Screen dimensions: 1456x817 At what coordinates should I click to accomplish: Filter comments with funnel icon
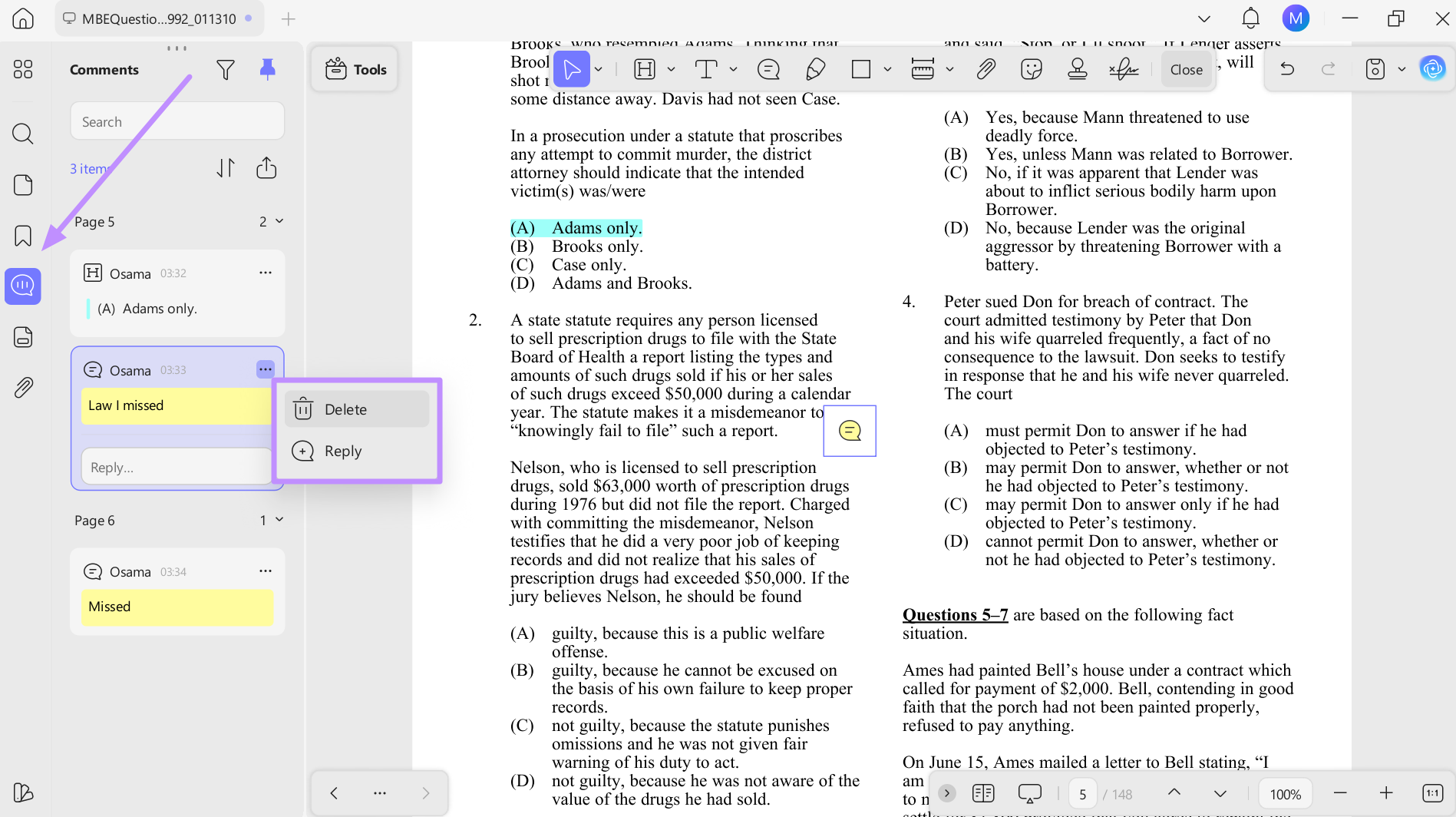[x=225, y=70]
